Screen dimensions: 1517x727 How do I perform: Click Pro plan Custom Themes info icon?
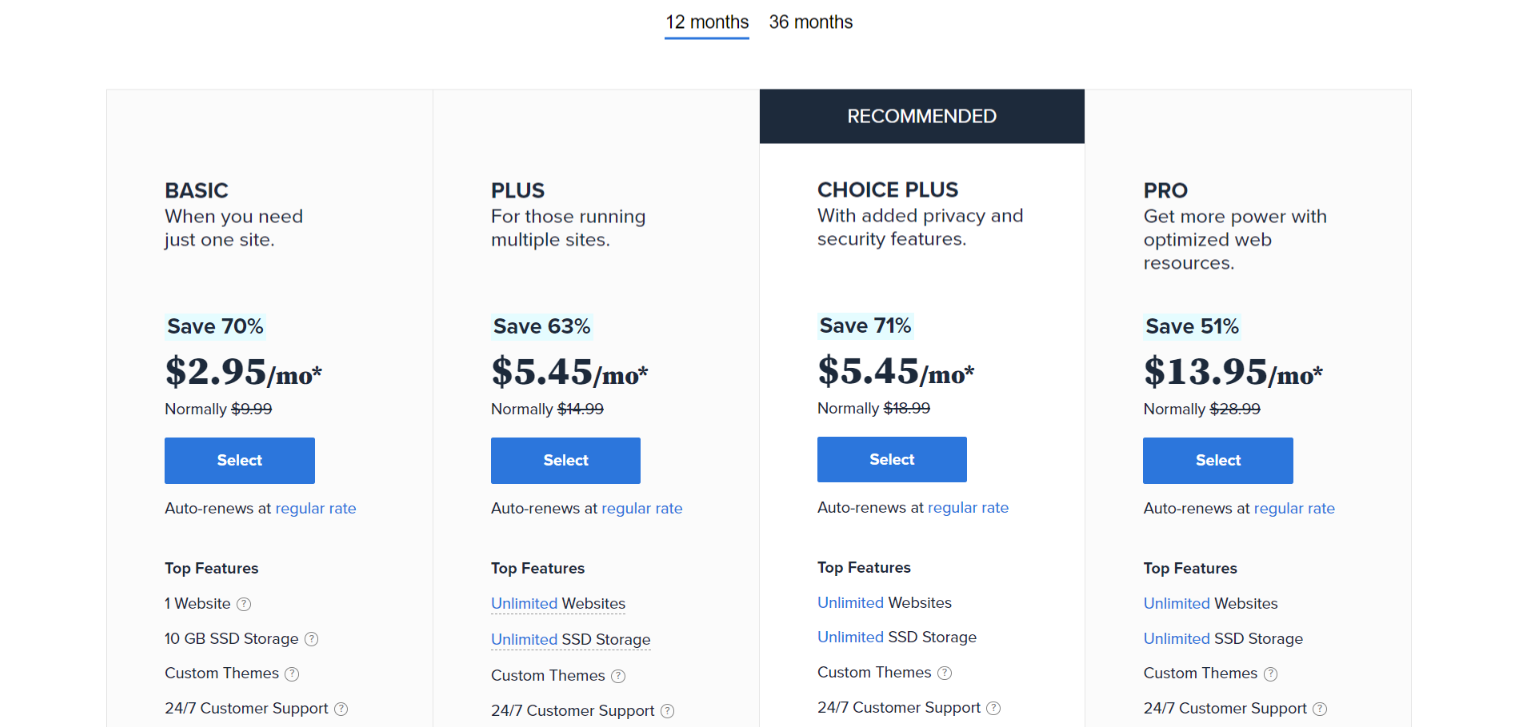tap(1270, 674)
